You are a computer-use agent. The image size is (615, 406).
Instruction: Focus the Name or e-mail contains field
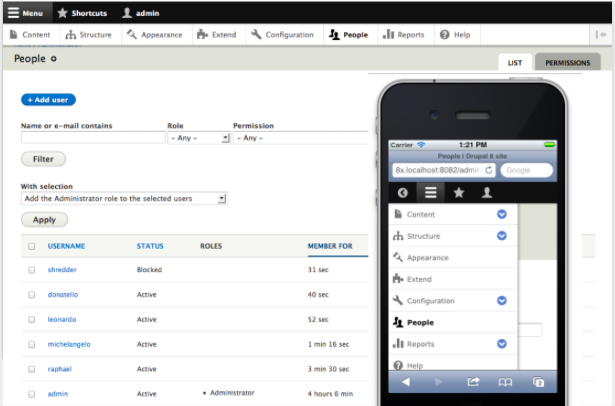click(93, 138)
